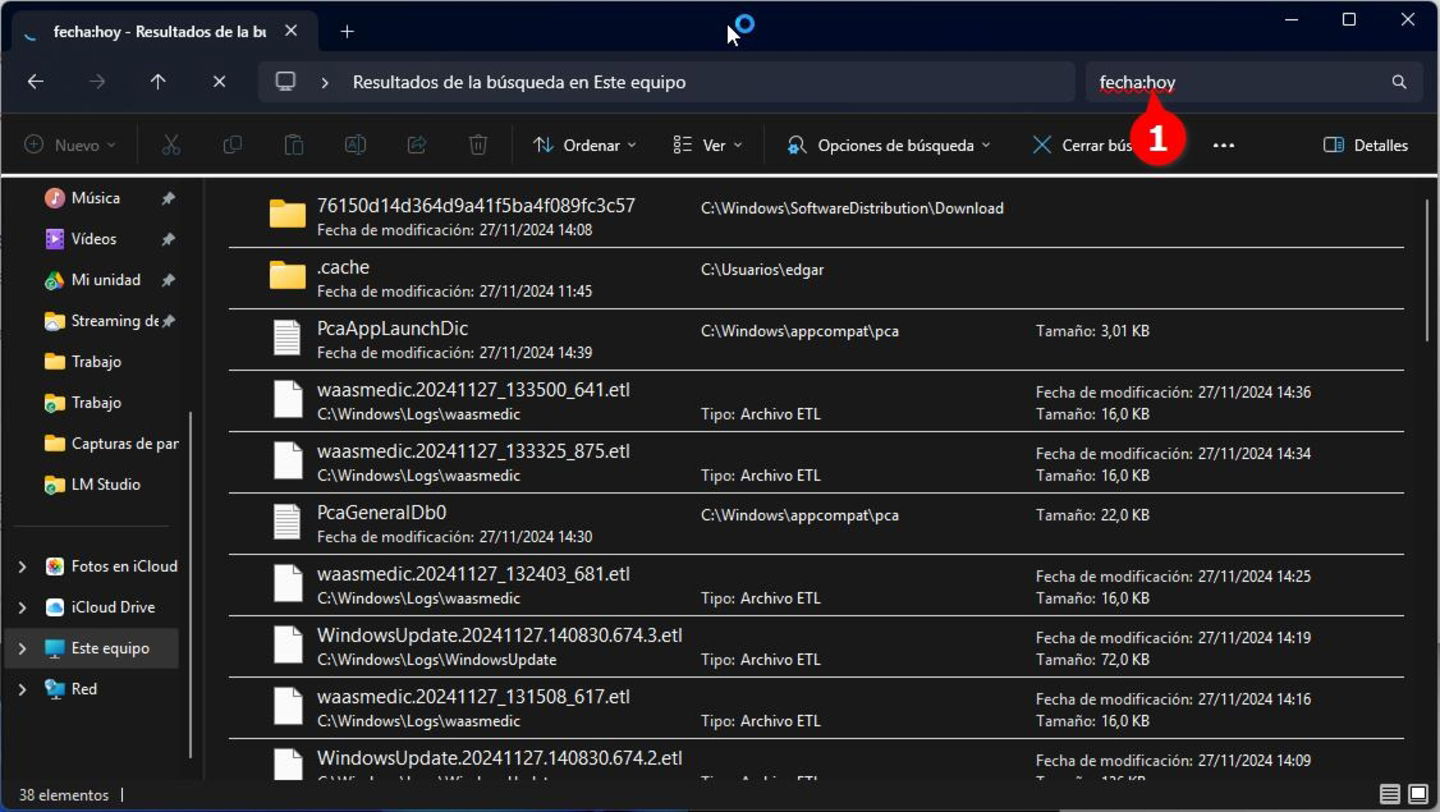Expand Fotos en iCloud in sidebar

coord(22,566)
